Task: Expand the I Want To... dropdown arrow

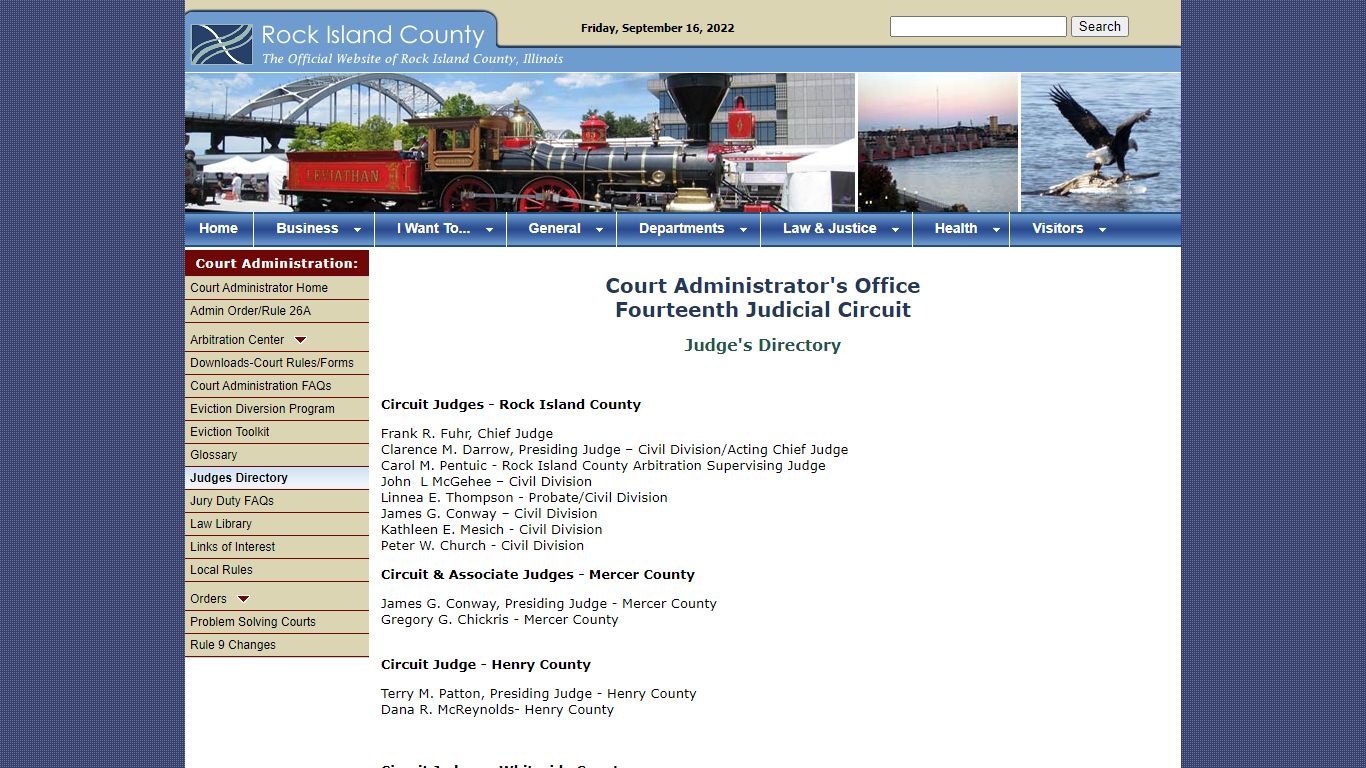Action: 489,230
